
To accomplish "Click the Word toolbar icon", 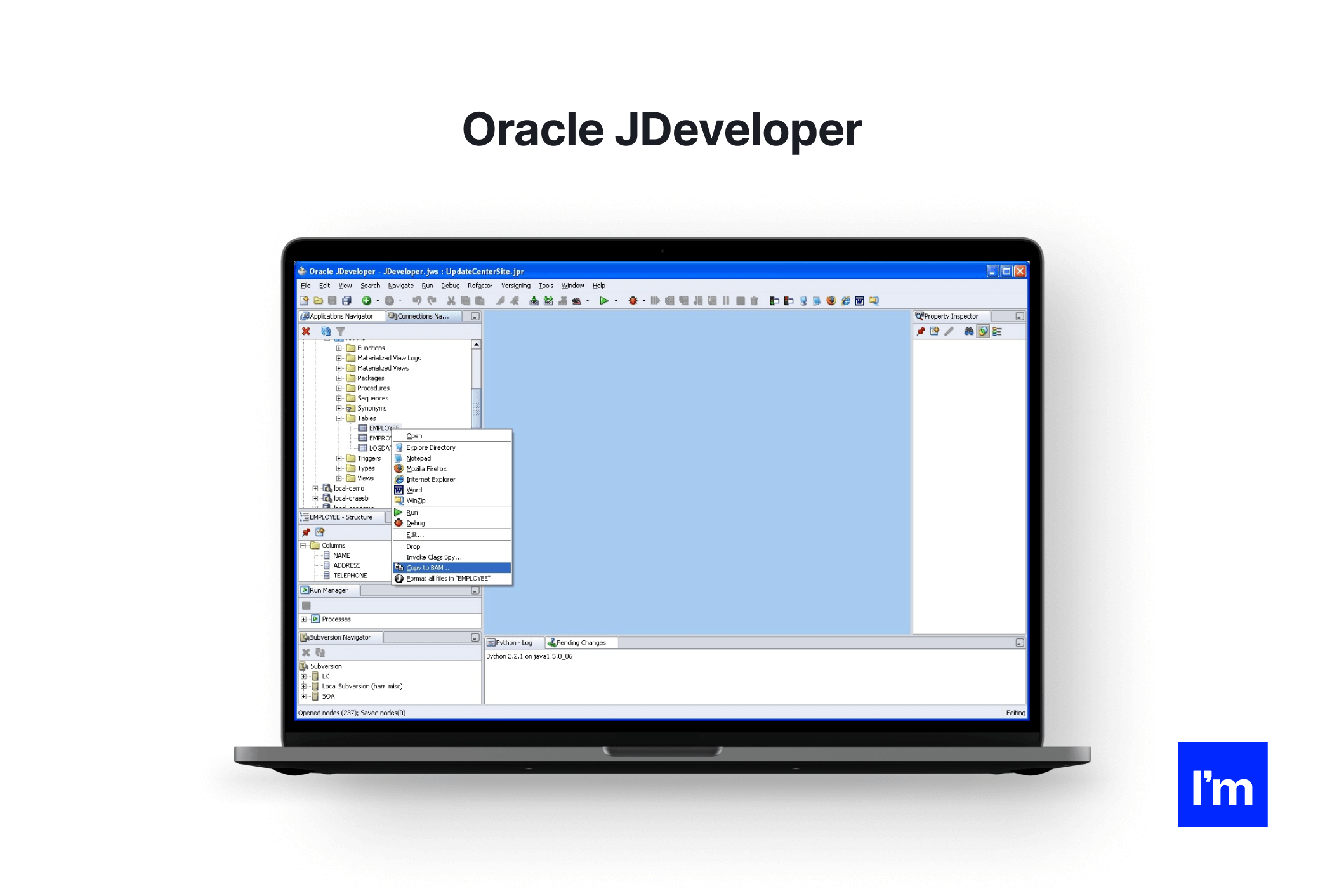I will click(860, 301).
